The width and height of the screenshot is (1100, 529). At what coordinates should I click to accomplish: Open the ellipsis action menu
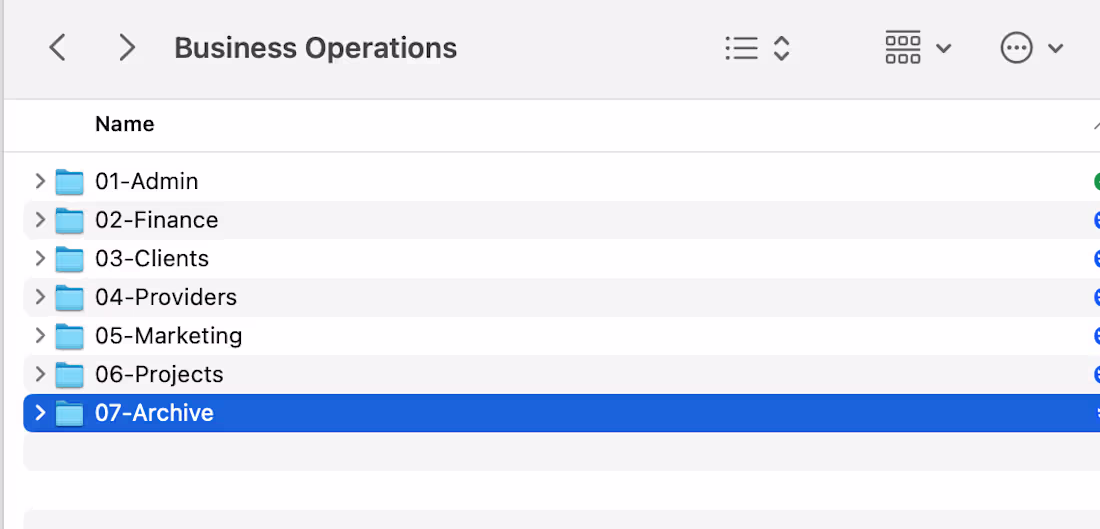pyautogui.click(x=1017, y=48)
